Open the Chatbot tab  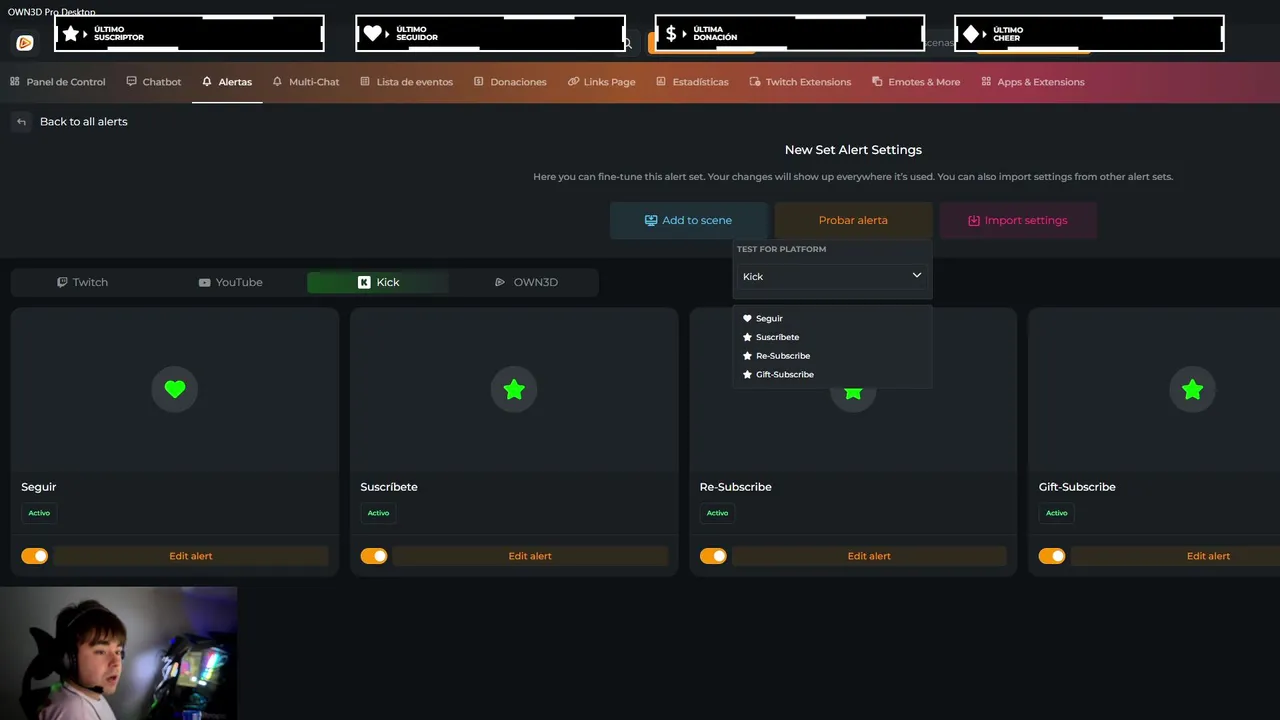[x=153, y=82]
